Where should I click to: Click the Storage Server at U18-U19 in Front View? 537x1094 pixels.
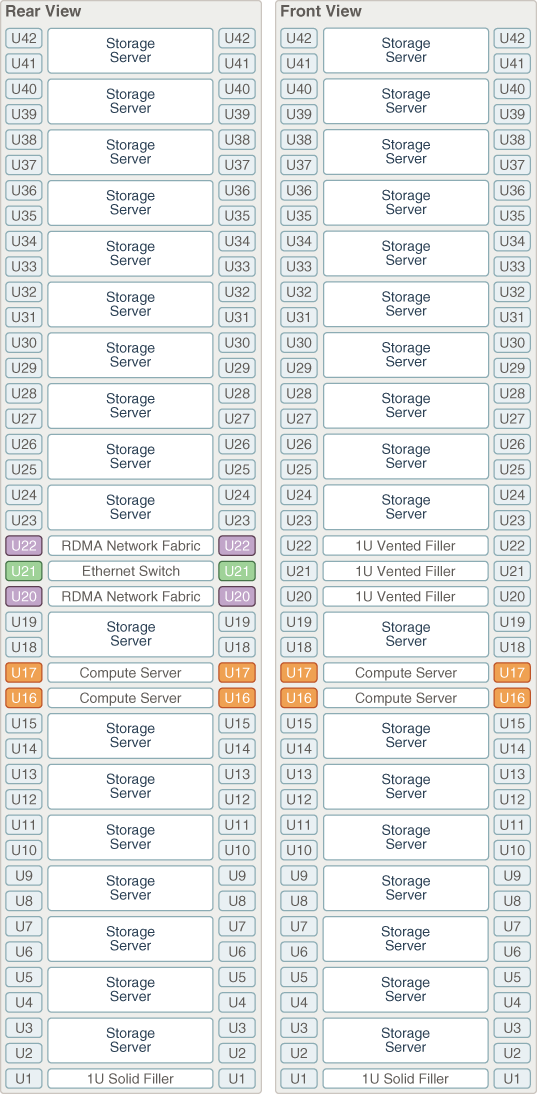pyautogui.click(x=406, y=634)
